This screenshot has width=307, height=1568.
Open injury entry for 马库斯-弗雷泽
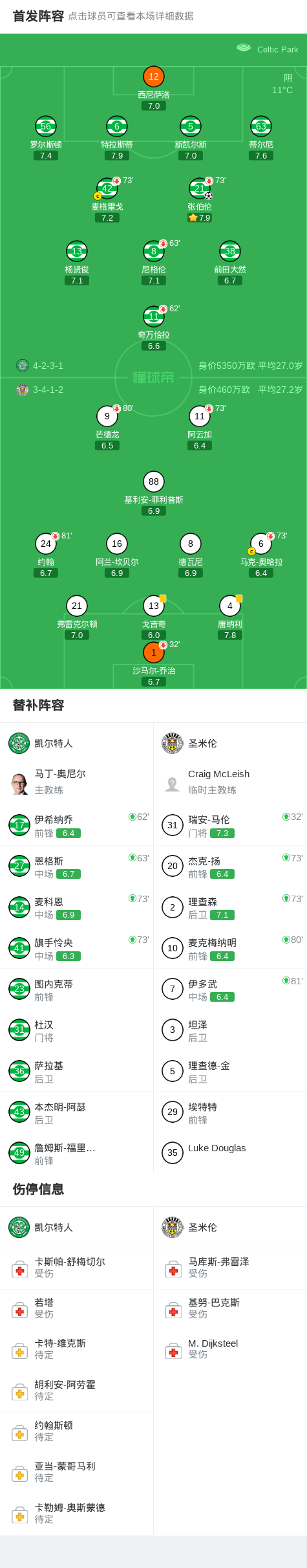pos(230,1268)
